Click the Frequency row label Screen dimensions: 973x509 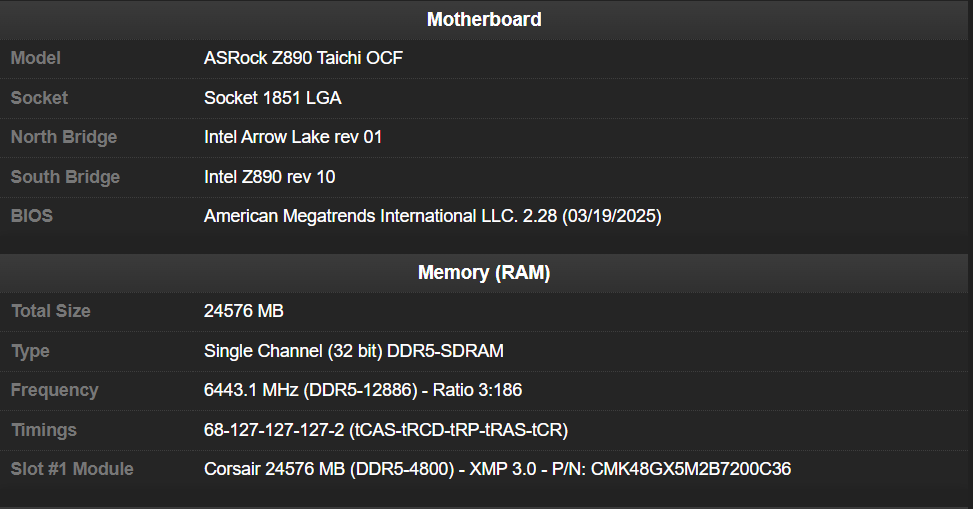(x=55, y=390)
